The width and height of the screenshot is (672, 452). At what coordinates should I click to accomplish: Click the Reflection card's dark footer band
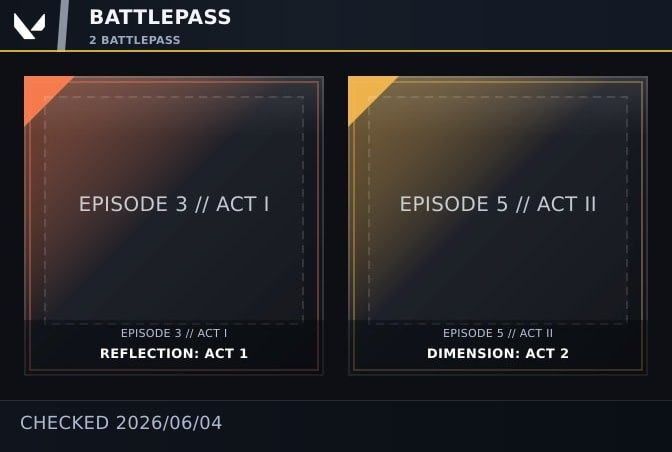tap(174, 347)
